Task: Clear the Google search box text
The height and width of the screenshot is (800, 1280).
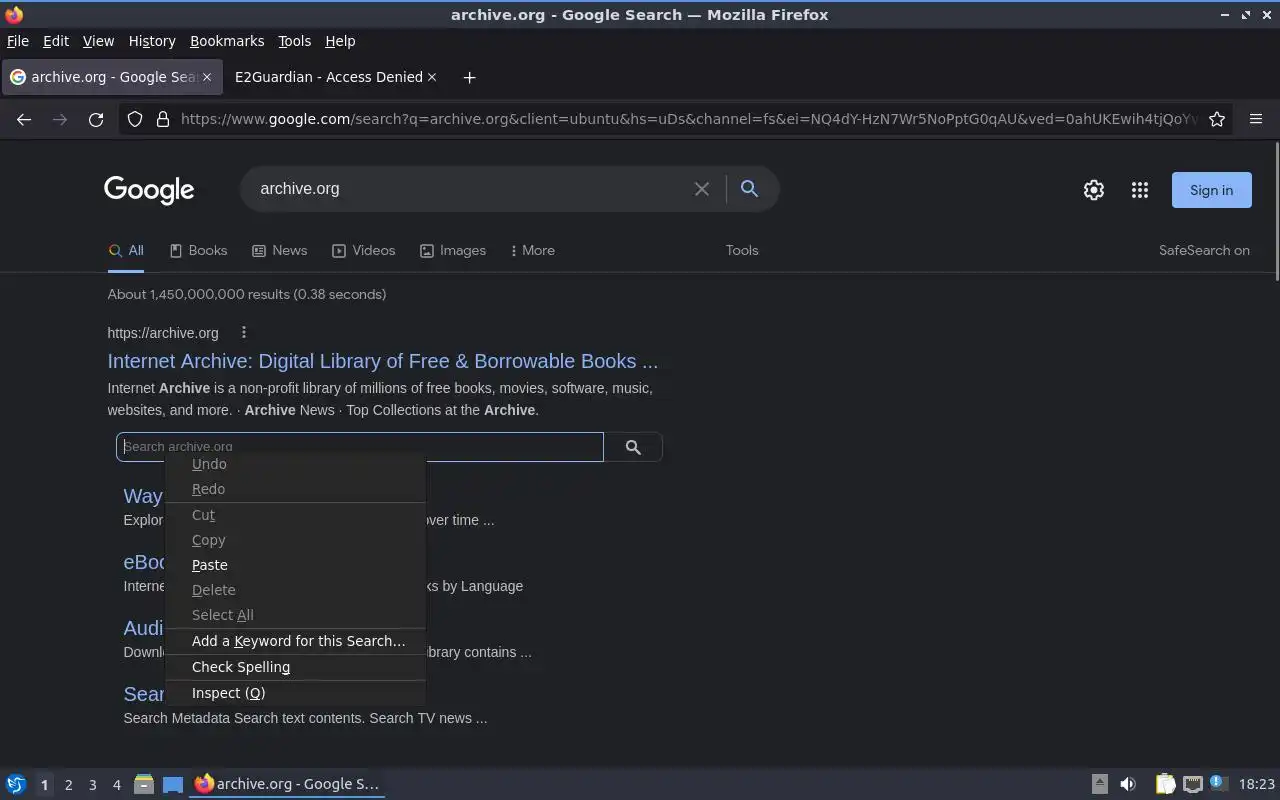Action: [x=702, y=189]
